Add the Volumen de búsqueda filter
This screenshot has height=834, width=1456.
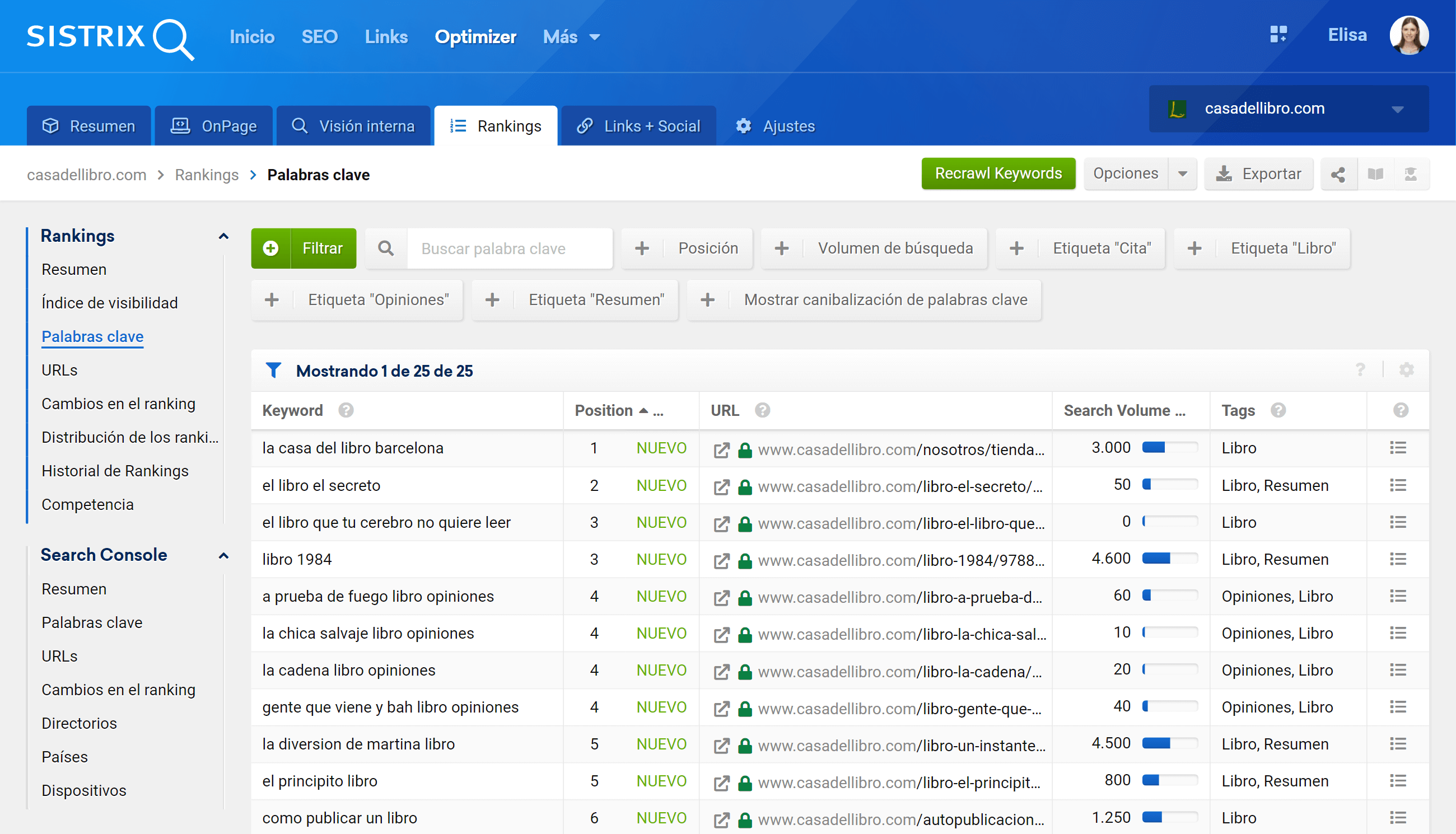873,248
